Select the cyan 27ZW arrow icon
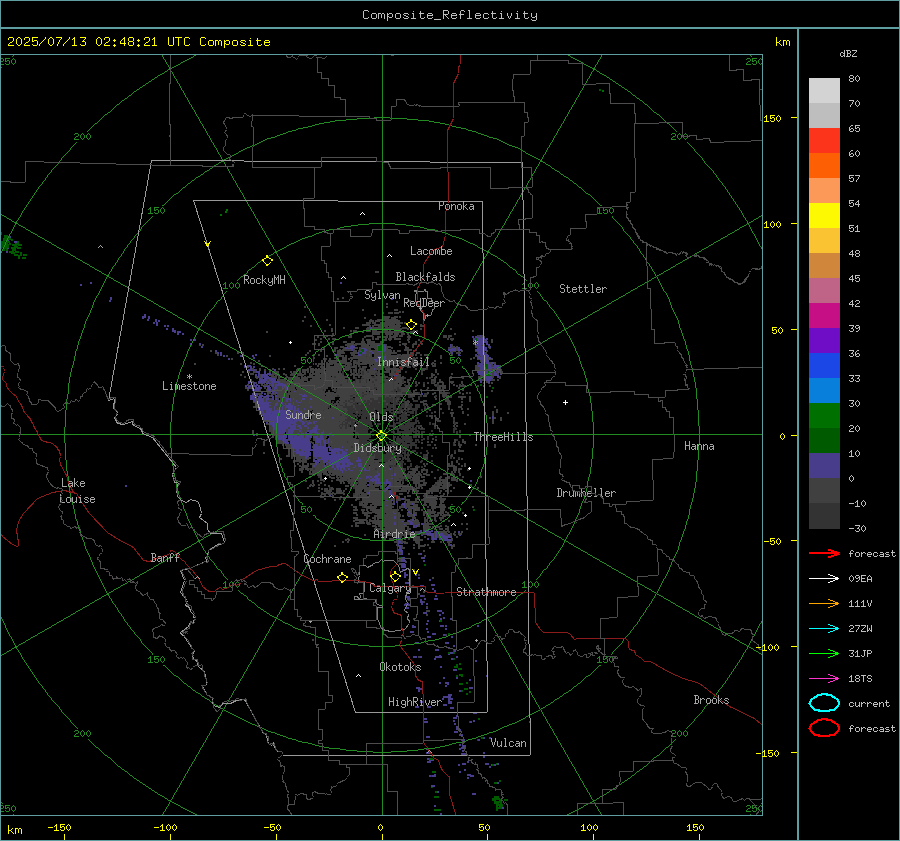Image resolution: width=900 pixels, height=841 pixels. [824, 629]
